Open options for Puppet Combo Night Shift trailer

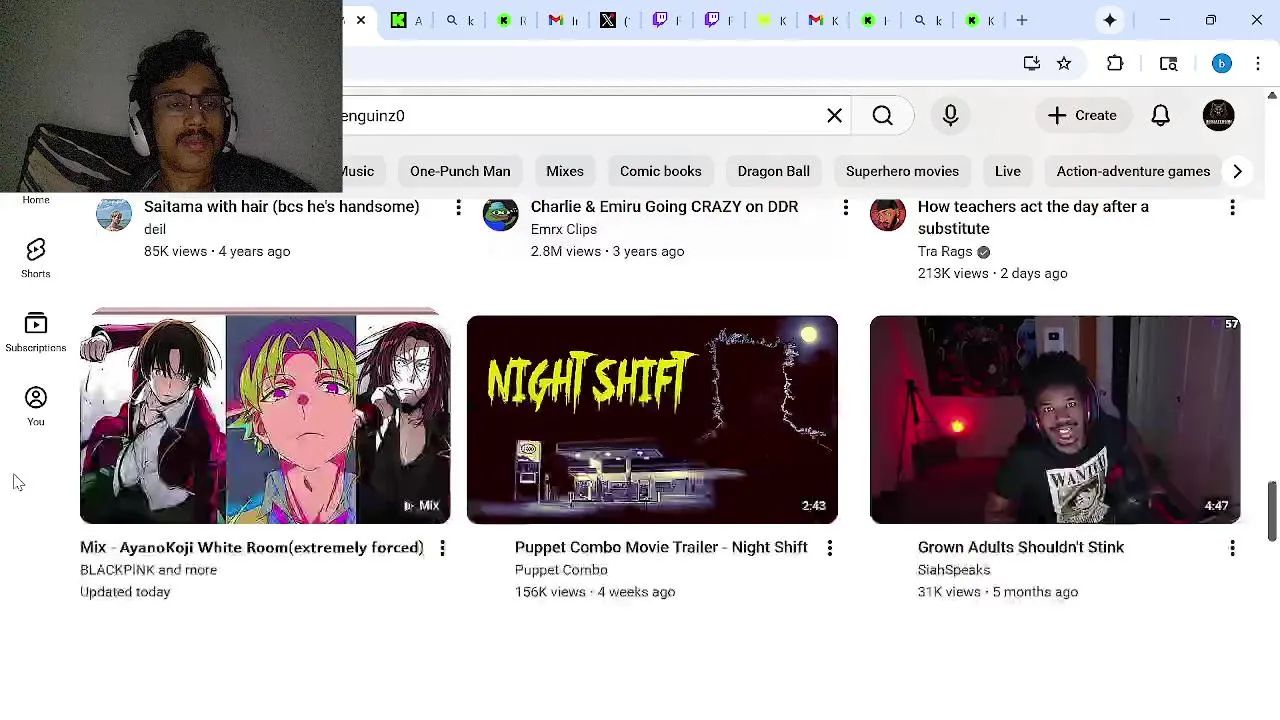(x=829, y=548)
